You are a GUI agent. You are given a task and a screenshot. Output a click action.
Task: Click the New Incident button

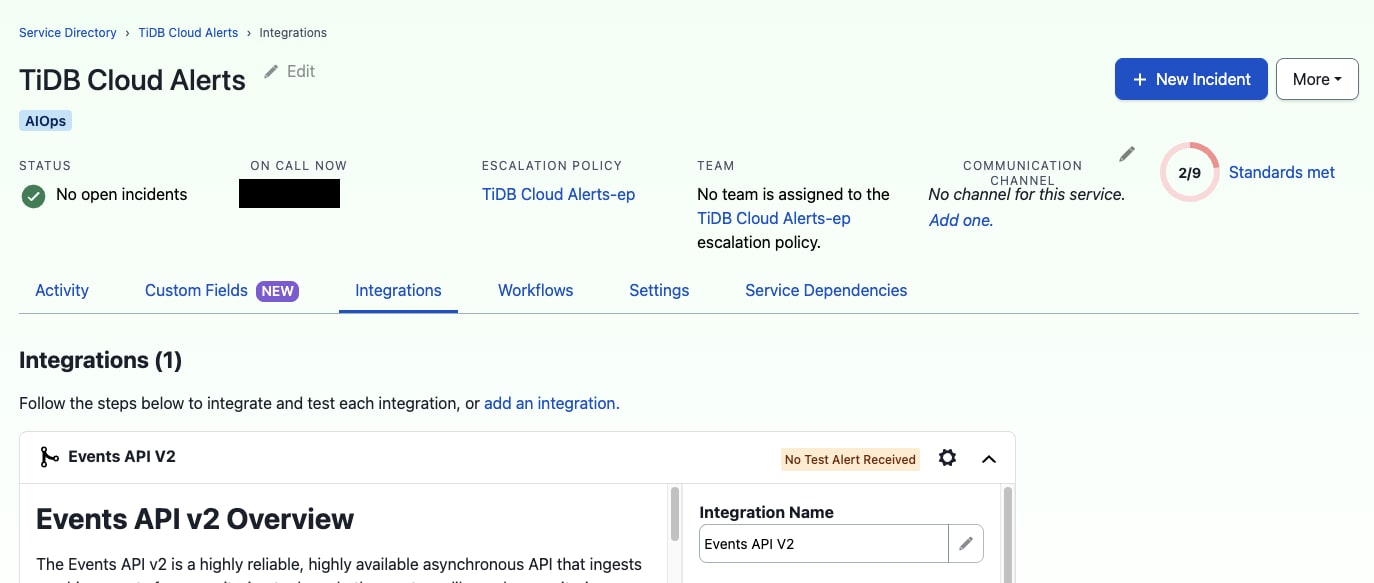(x=1191, y=80)
